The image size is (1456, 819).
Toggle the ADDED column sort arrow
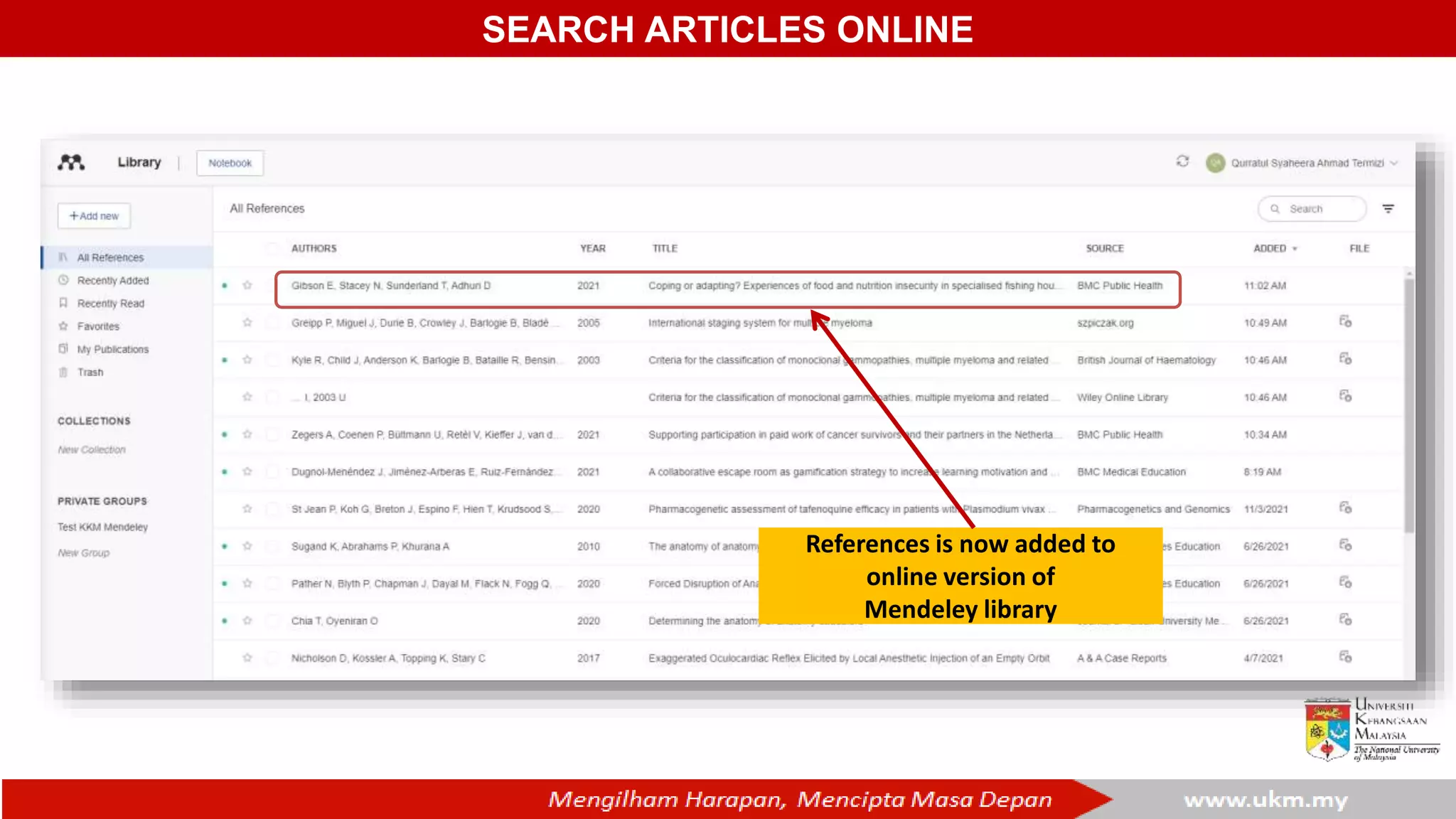pos(1295,249)
